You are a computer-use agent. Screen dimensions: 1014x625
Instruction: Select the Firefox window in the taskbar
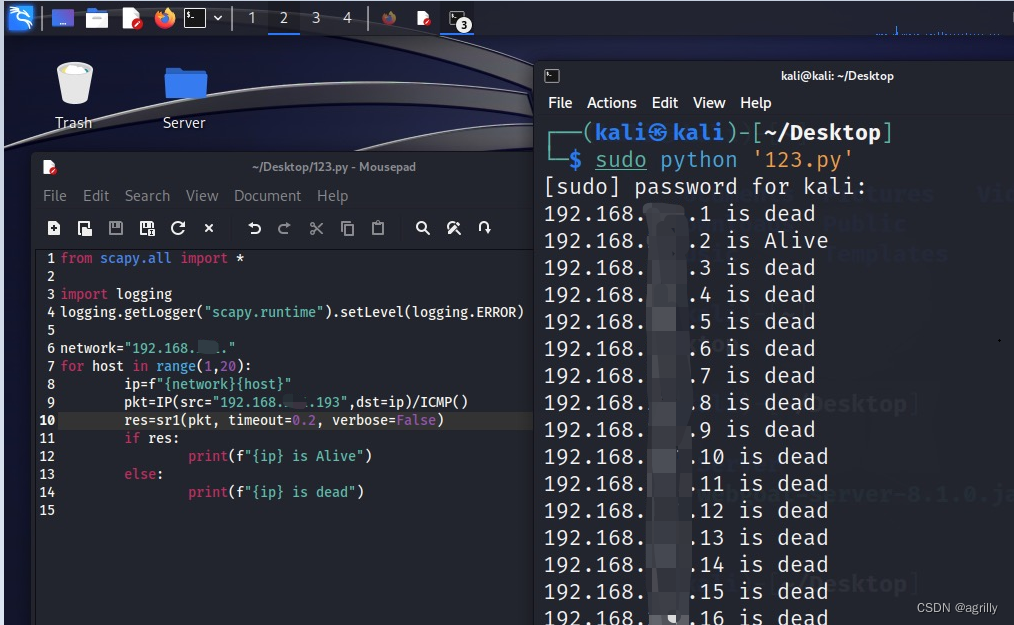(389, 18)
